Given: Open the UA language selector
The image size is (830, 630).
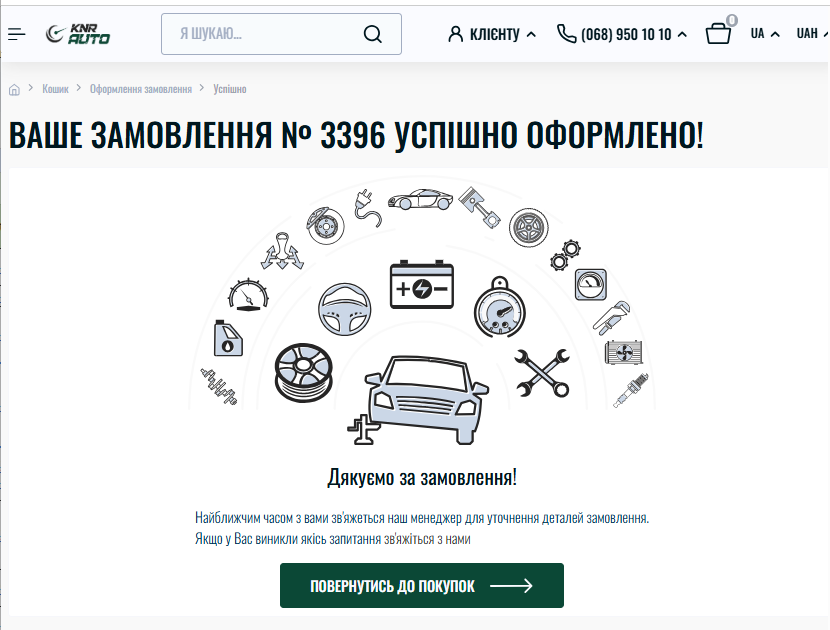Looking at the screenshot, I should click(x=765, y=34).
